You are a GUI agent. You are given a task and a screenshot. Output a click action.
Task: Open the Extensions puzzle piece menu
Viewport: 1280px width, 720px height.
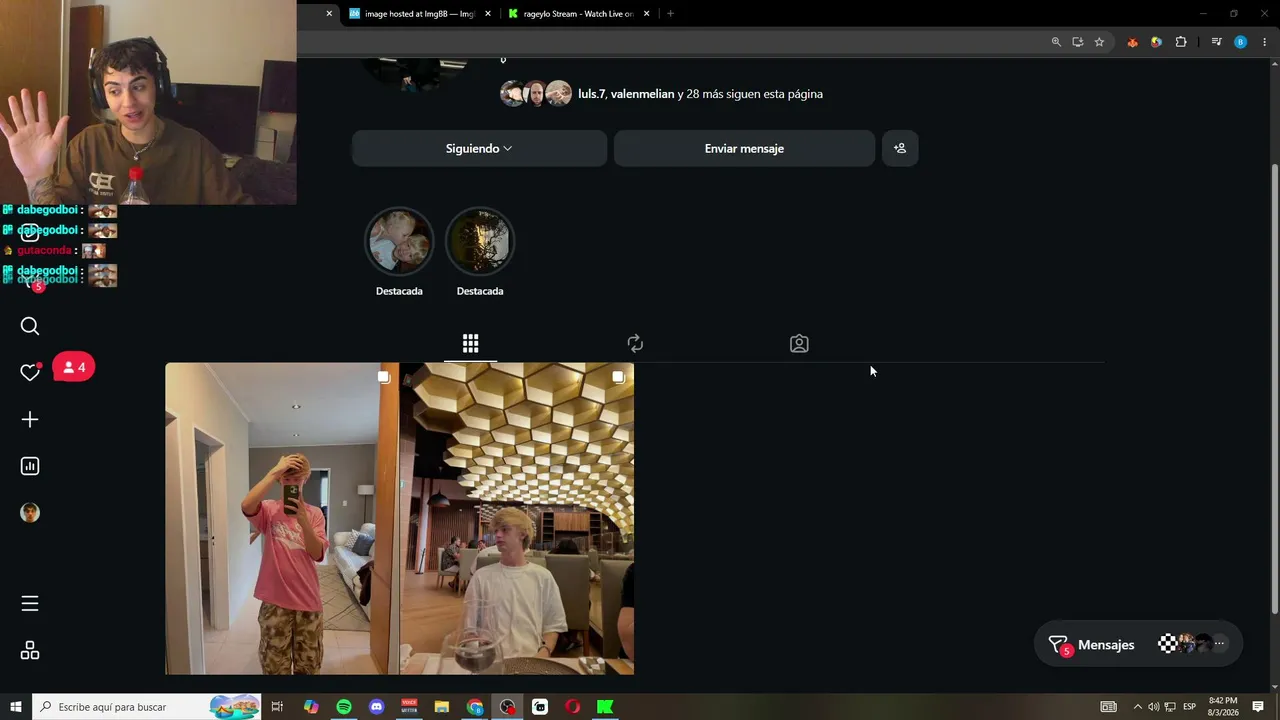coord(1181,42)
